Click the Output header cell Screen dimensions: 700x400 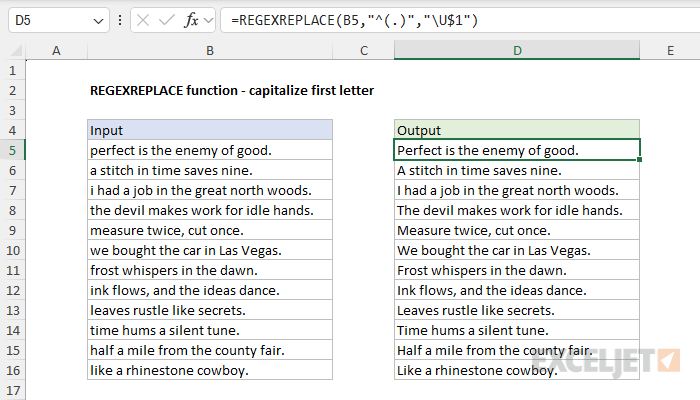point(517,130)
